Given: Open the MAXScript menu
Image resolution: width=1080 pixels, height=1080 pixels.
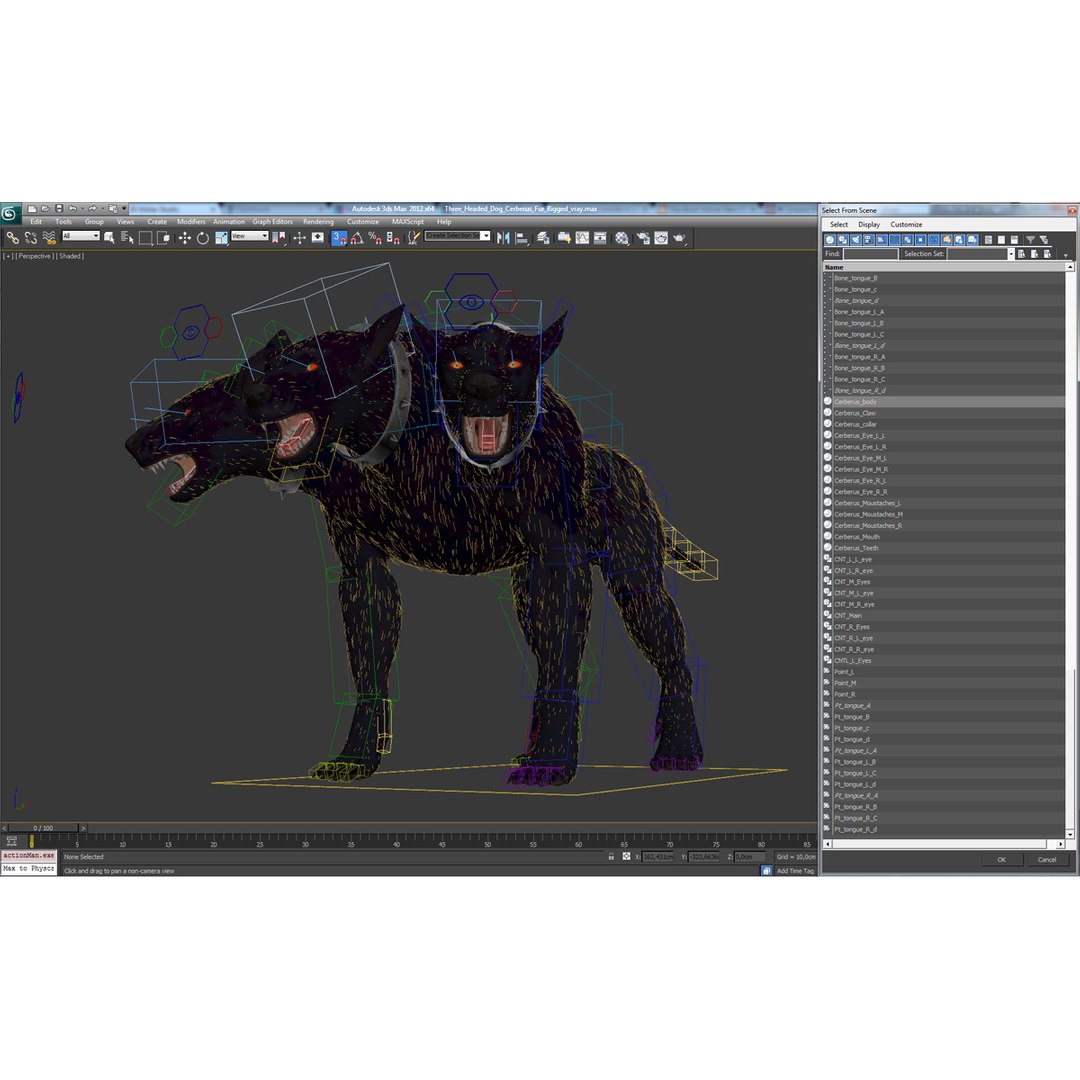Looking at the screenshot, I should (x=408, y=222).
